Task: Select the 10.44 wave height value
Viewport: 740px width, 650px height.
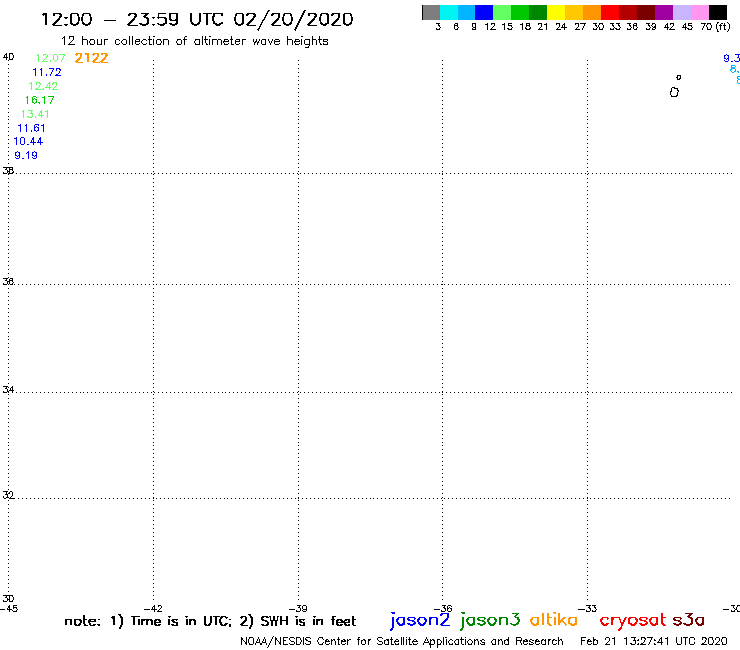Action: (x=28, y=141)
